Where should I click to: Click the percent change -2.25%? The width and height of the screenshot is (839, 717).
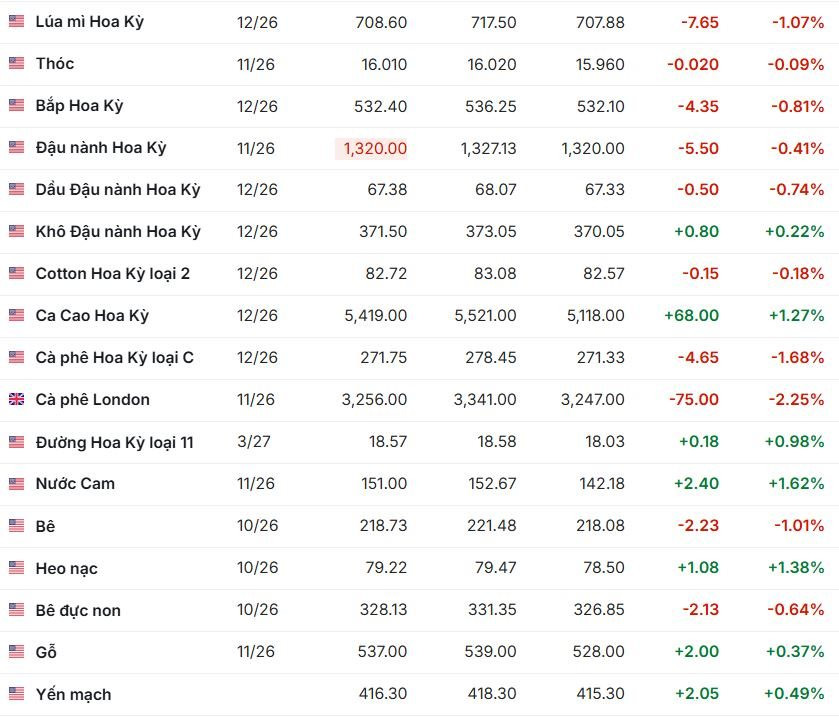point(796,400)
